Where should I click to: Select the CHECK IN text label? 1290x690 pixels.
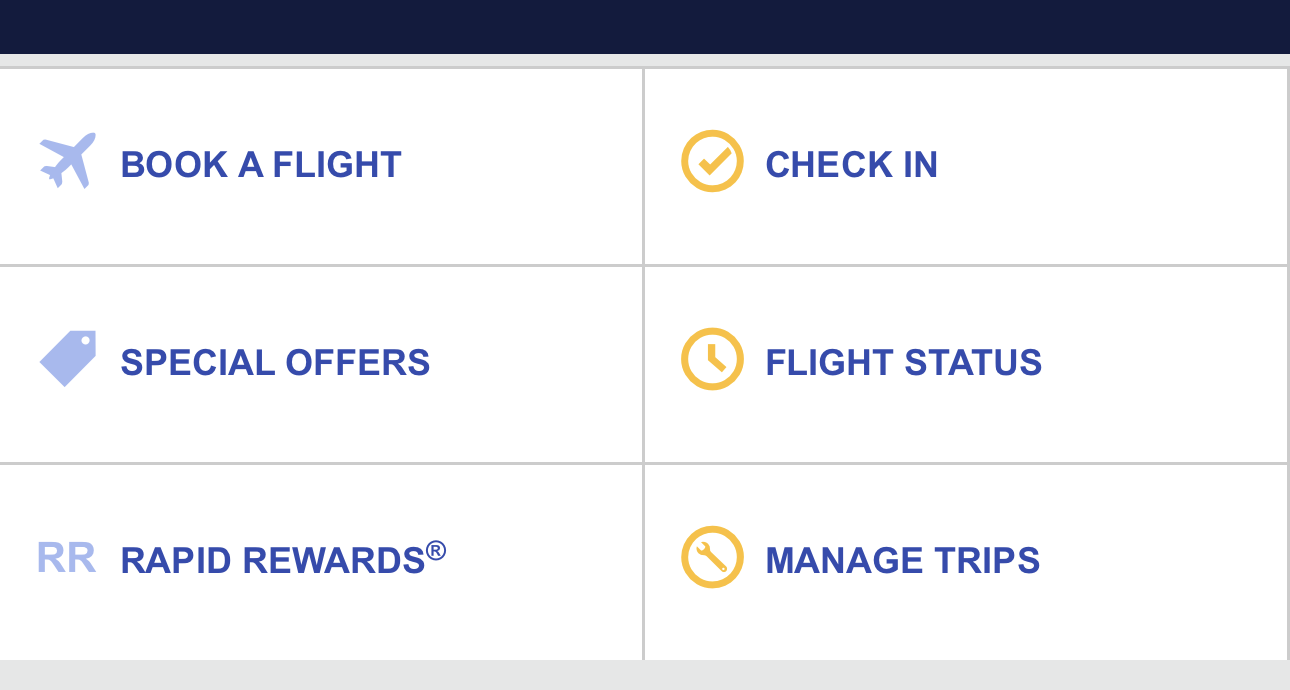click(x=851, y=165)
